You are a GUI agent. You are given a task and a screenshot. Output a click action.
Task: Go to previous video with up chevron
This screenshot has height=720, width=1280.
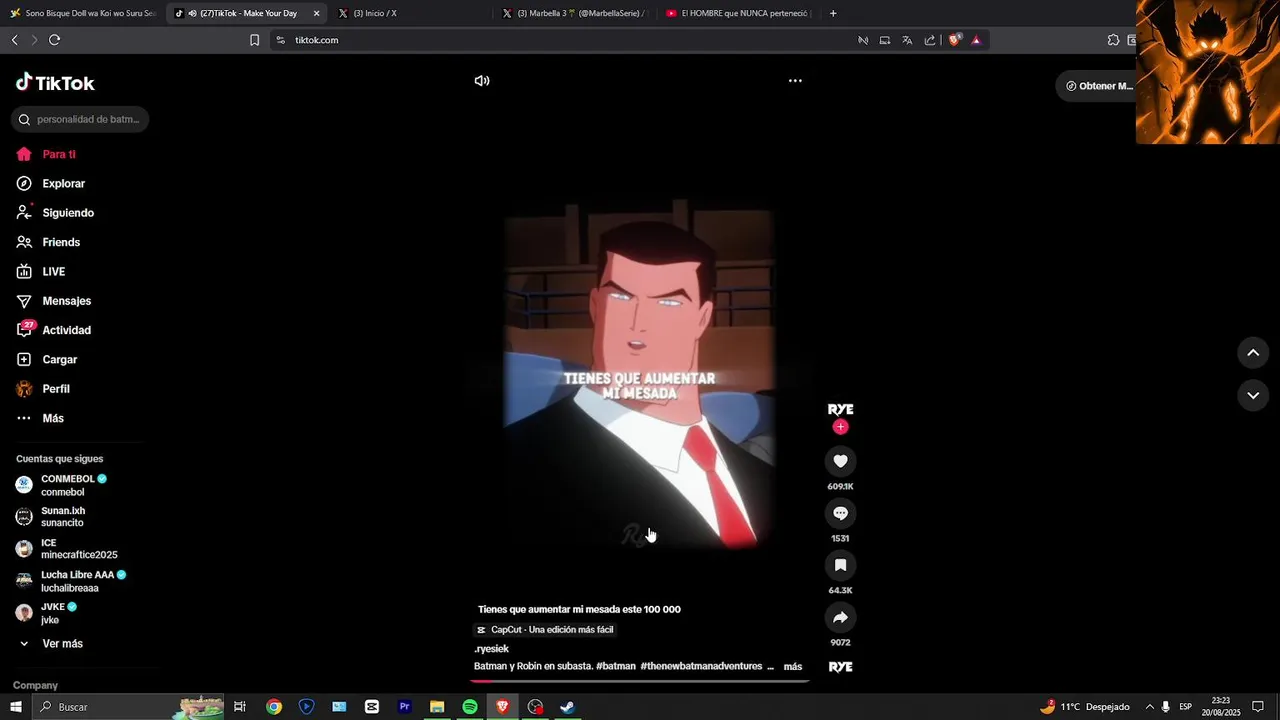(x=1253, y=353)
